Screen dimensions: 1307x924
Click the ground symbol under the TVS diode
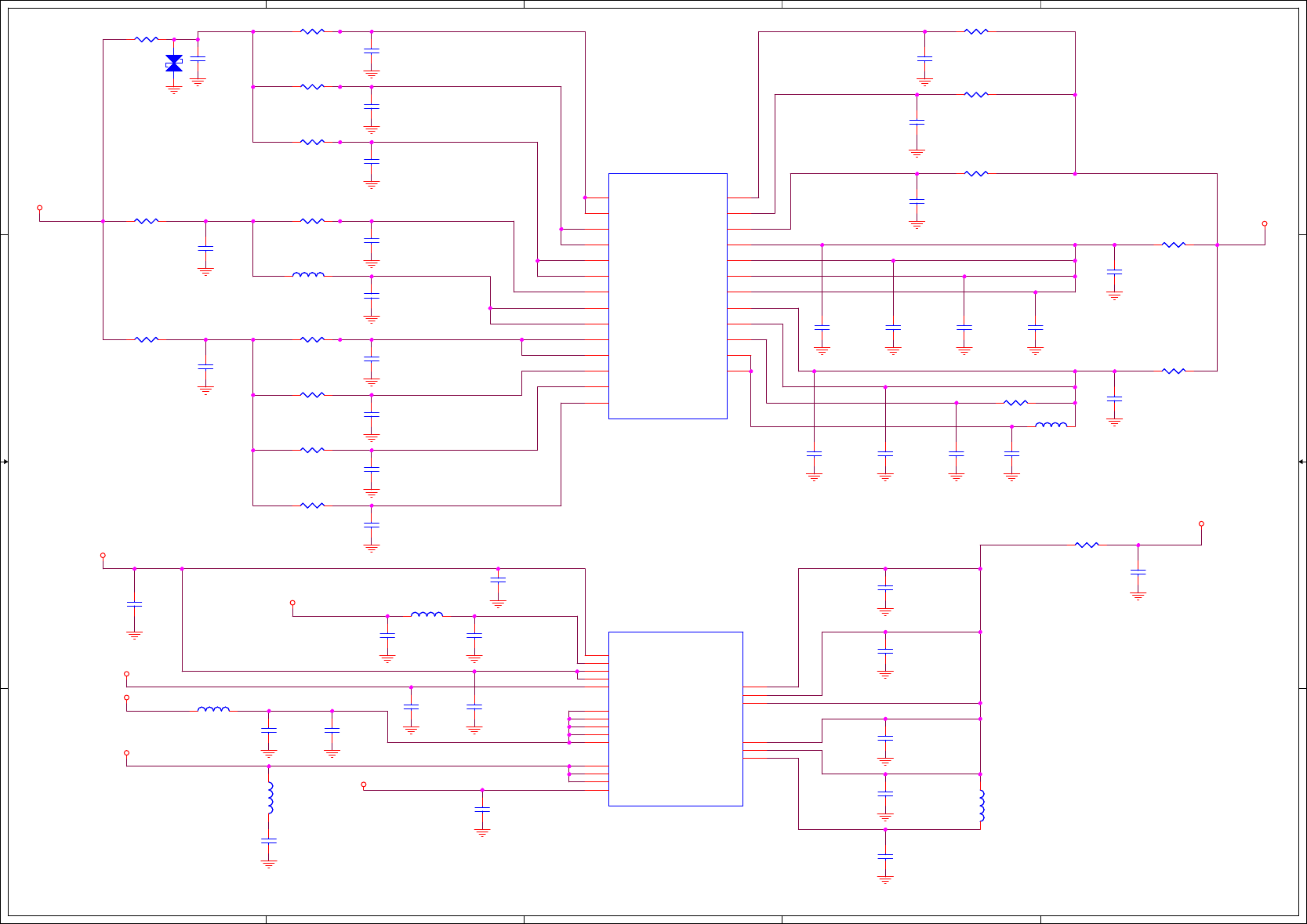[x=174, y=90]
